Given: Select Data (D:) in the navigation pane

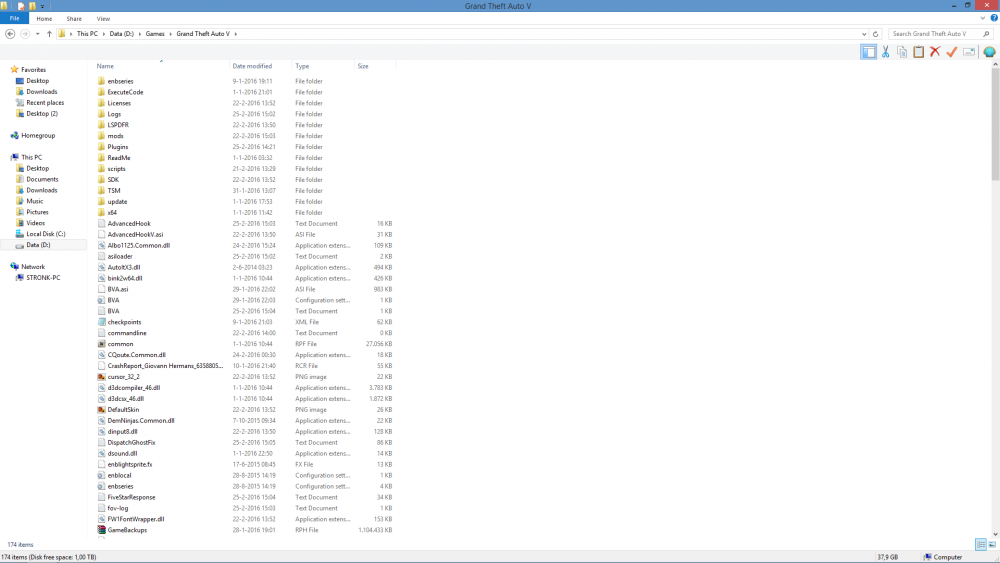Looking at the screenshot, I should point(38,245).
